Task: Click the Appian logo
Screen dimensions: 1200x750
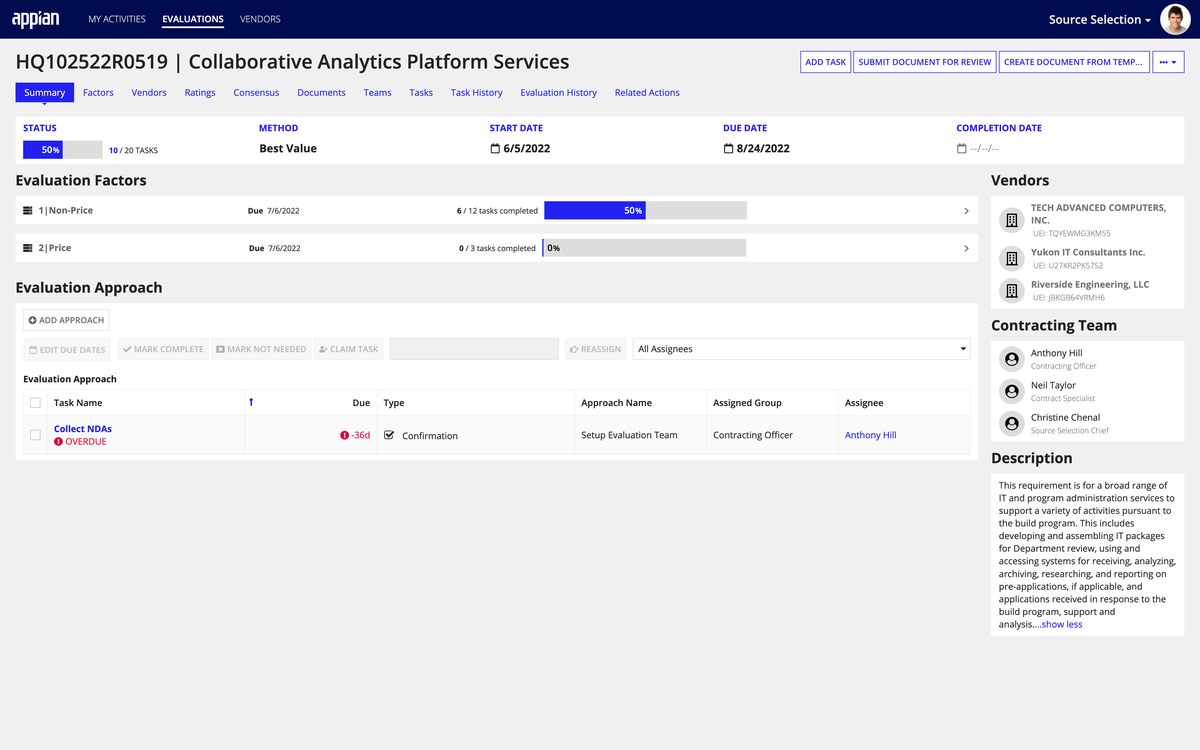Action: click(x=35, y=19)
